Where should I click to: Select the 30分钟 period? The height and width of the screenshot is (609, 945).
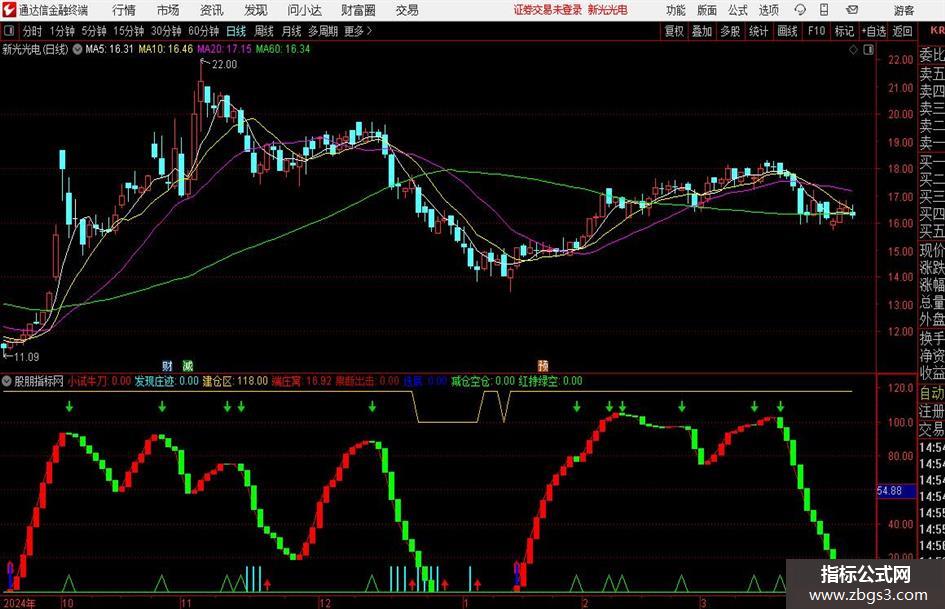click(166, 31)
